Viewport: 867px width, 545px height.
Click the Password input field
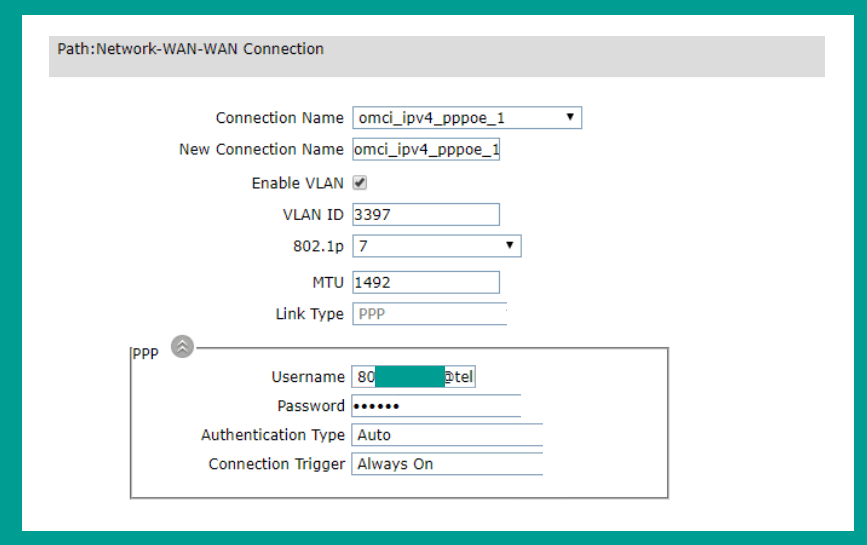[436, 406]
